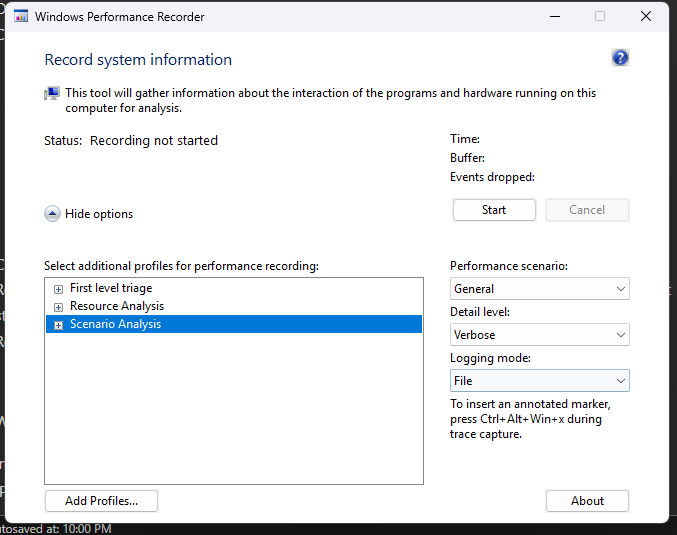Click the Ctrl+Alt+Win+x marker hint text
The height and width of the screenshot is (535, 677).
[x=530, y=419]
